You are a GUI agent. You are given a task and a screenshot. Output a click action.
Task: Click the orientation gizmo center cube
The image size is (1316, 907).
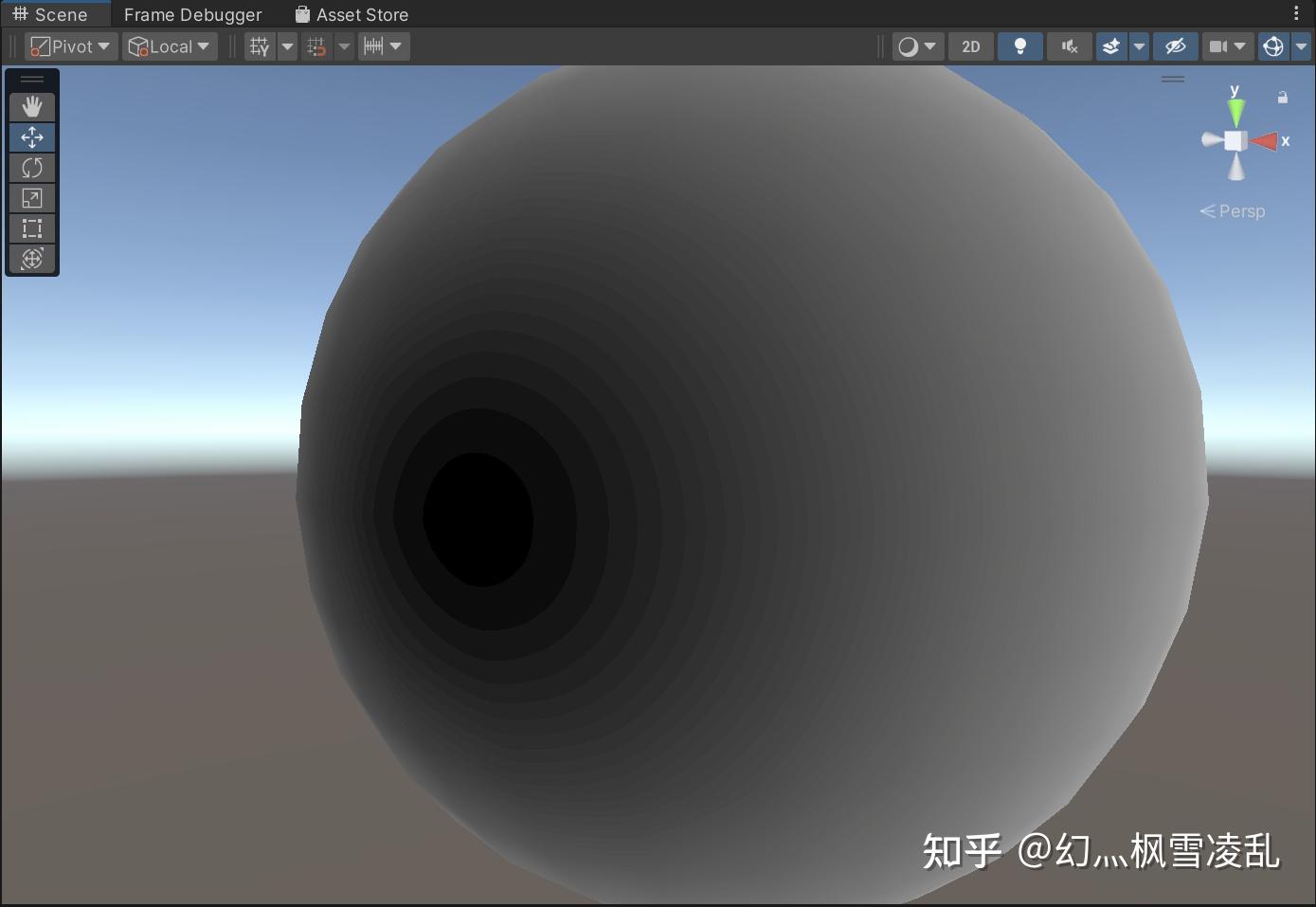[x=1235, y=141]
